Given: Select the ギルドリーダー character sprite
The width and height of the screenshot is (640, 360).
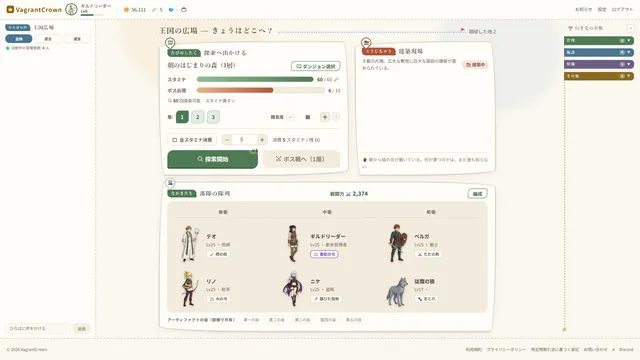Looking at the screenshot, I should pos(293,244).
